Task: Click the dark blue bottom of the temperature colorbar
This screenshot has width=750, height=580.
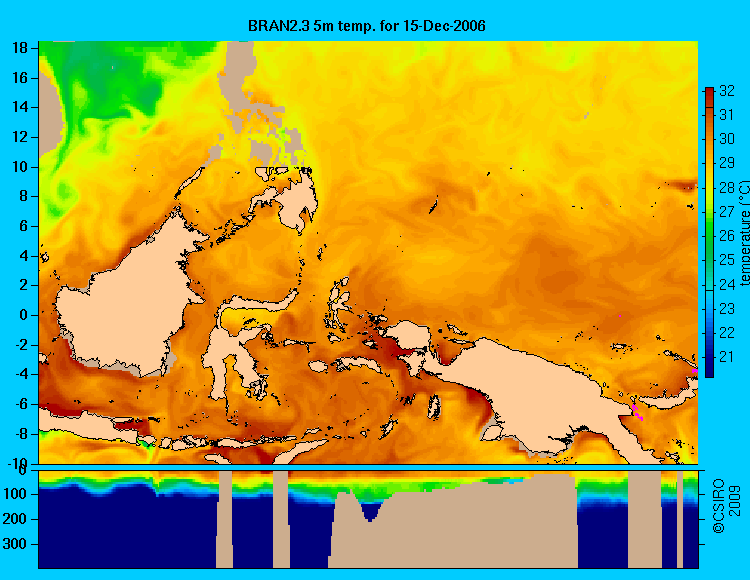Action: [x=709, y=367]
